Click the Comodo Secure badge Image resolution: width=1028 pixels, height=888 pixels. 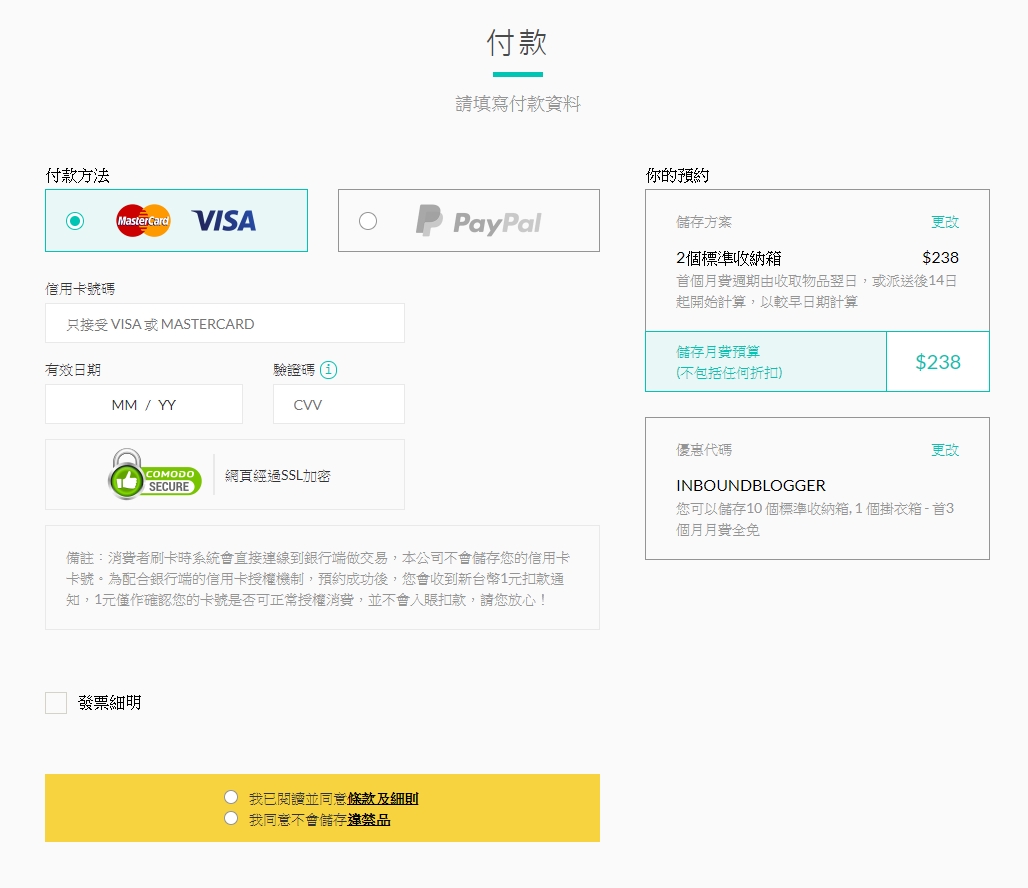coord(155,474)
